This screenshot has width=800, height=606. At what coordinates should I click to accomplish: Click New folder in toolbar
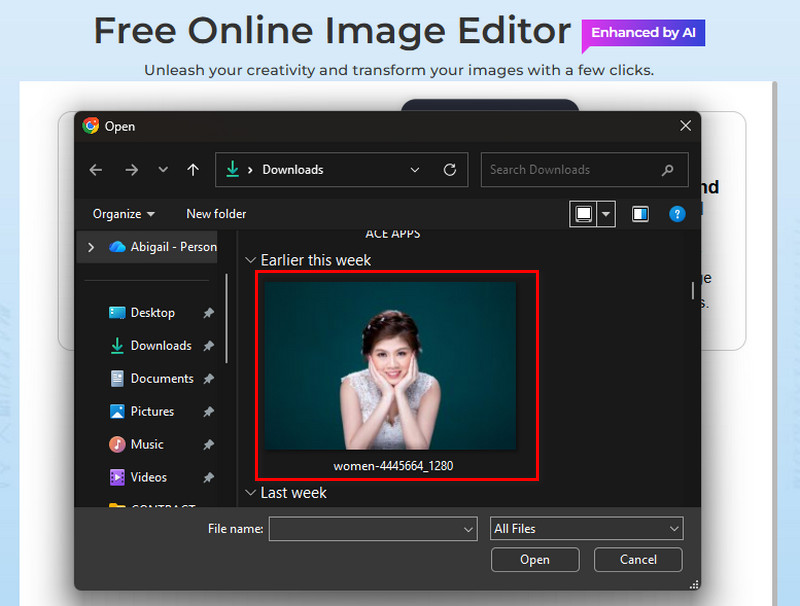pos(216,213)
